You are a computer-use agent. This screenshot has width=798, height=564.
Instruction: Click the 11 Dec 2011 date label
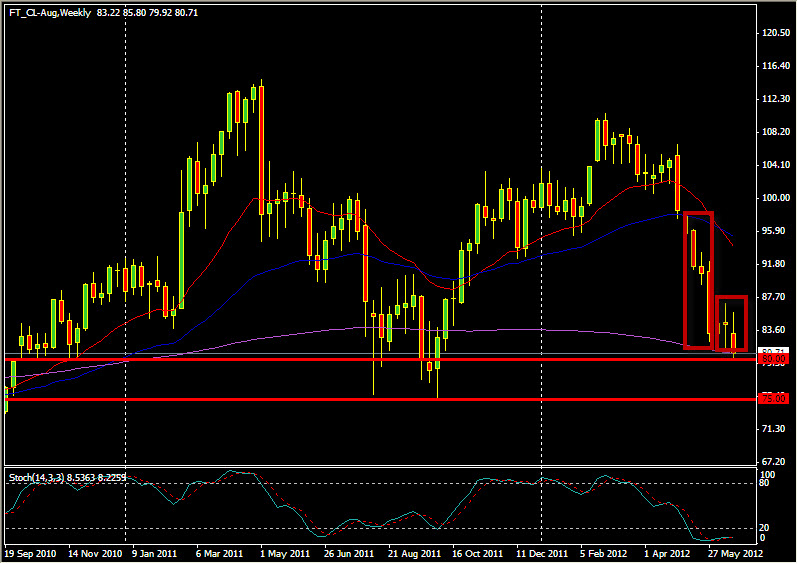coord(541,552)
